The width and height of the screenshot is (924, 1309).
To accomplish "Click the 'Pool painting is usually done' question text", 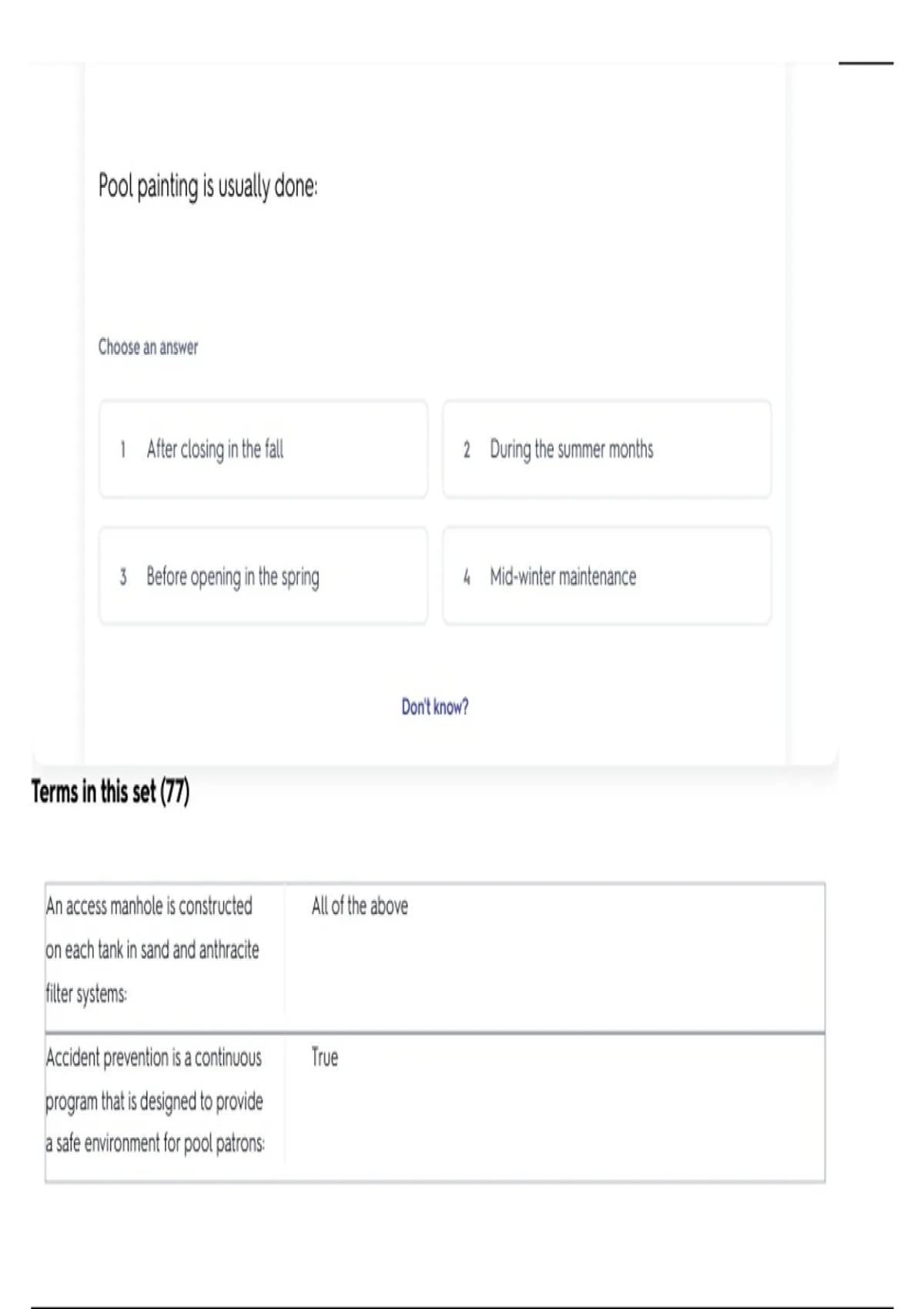I will coord(208,186).
